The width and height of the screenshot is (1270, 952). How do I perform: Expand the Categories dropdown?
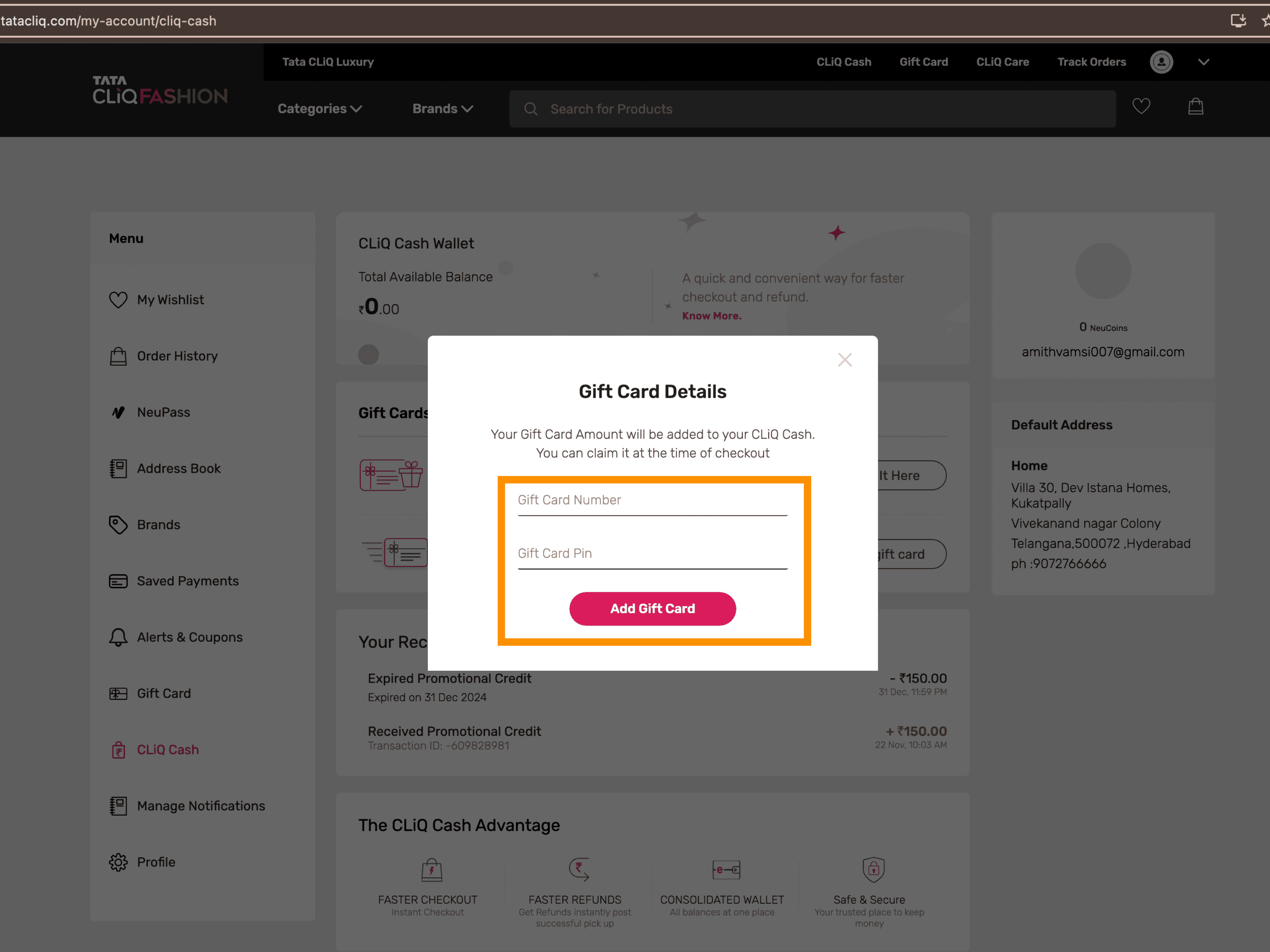point(320,108)
